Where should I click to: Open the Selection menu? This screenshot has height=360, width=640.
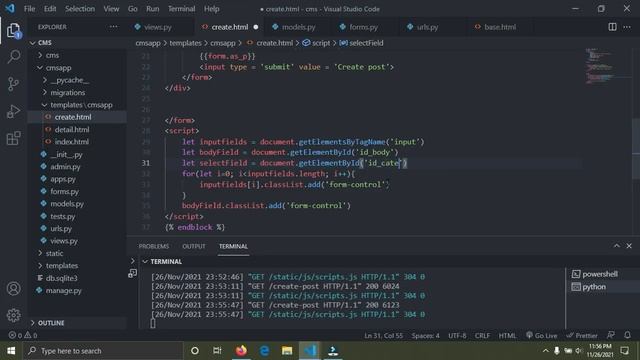pyautogui.click(x=80, y=9)
